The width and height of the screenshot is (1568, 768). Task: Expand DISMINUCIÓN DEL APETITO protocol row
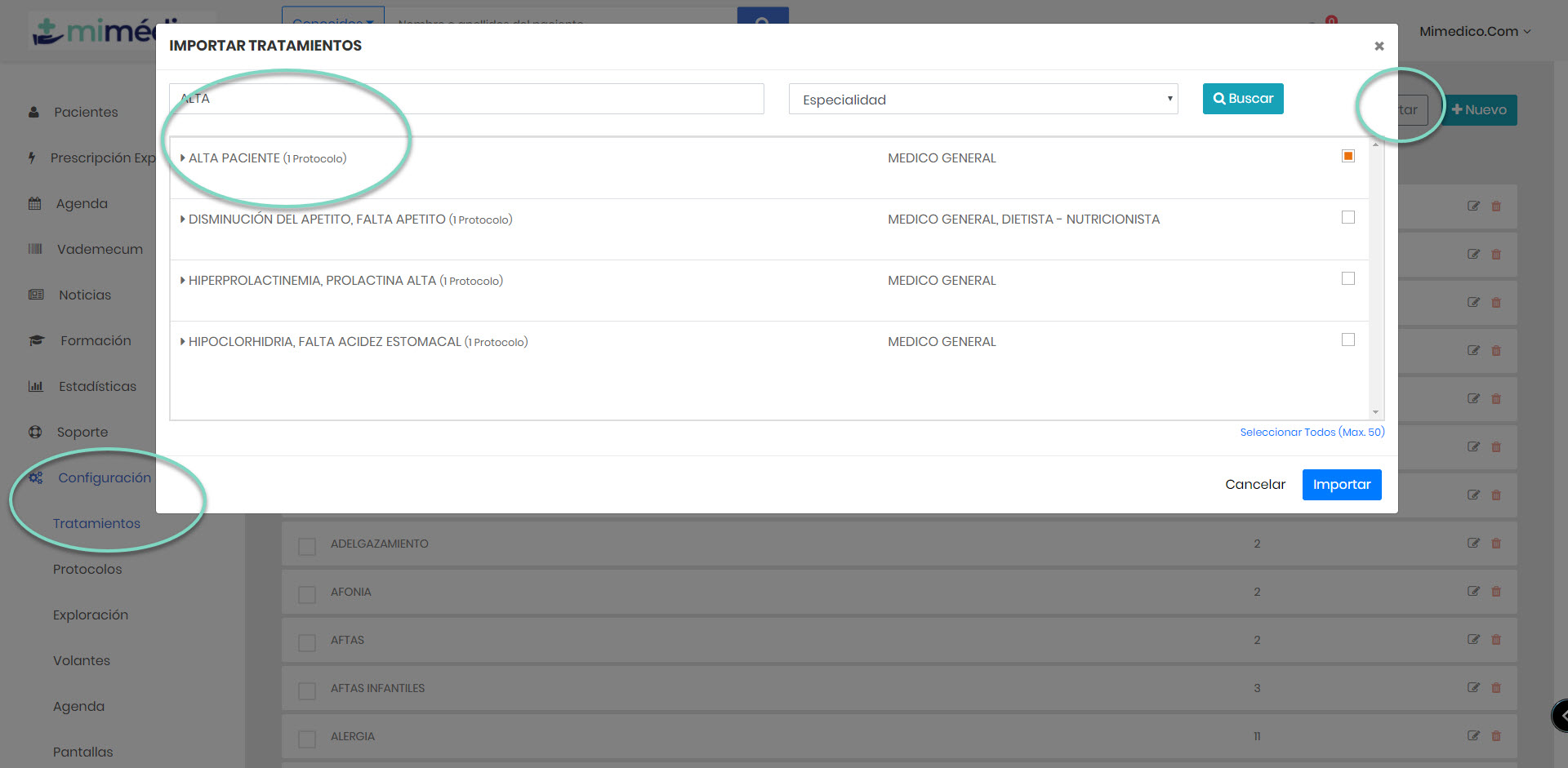click(183, 219)
